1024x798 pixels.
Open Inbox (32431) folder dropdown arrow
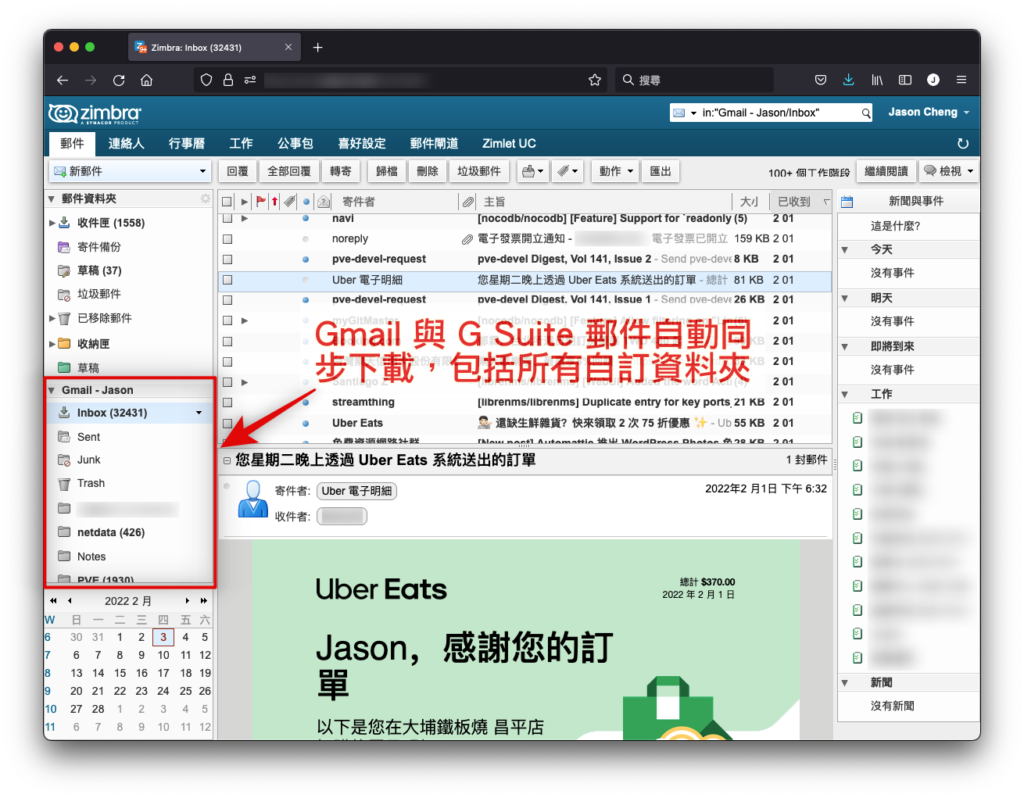[199, 413]
